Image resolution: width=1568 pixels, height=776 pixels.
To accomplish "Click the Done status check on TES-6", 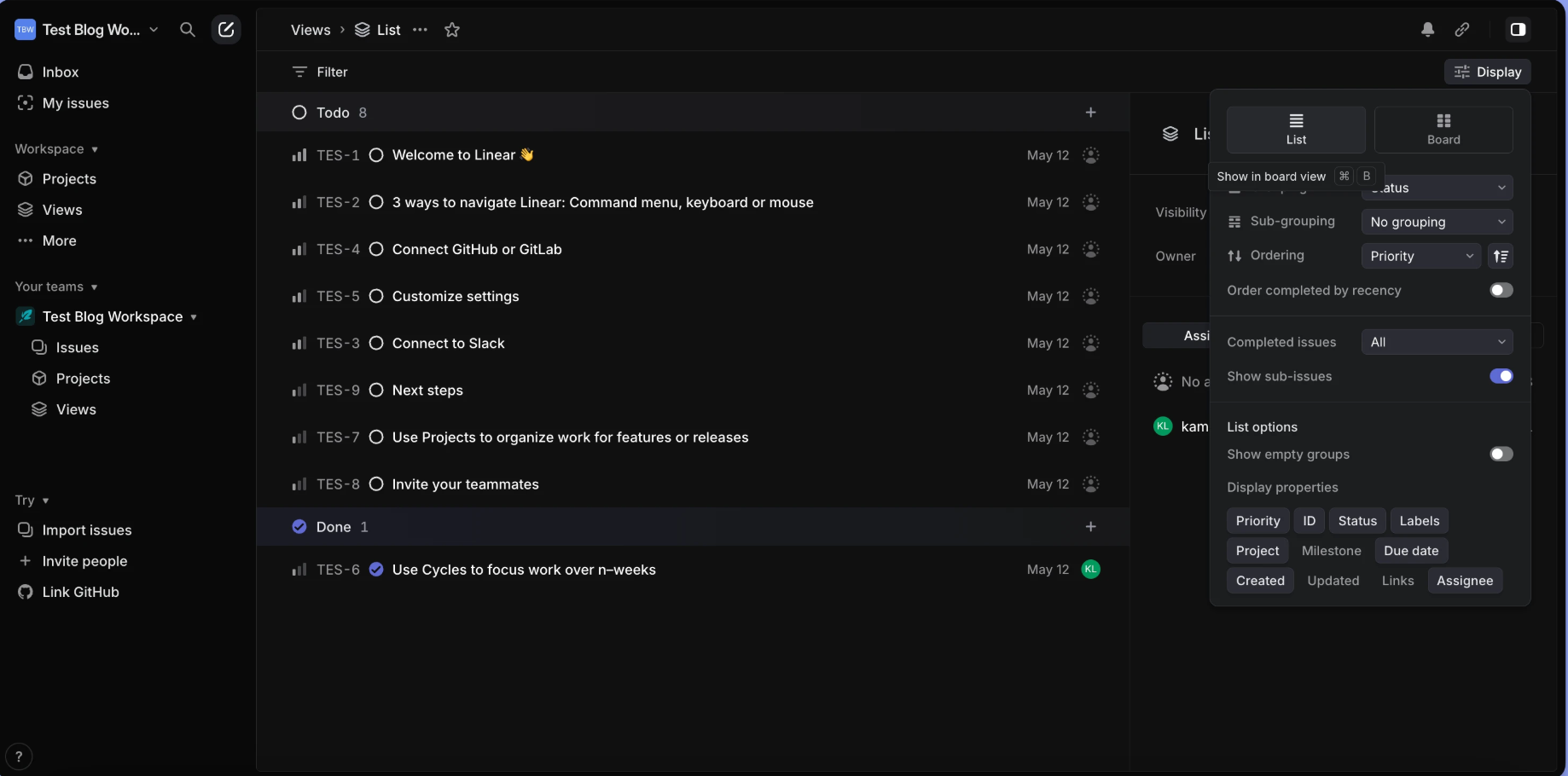I will click(x=376, y=570).
